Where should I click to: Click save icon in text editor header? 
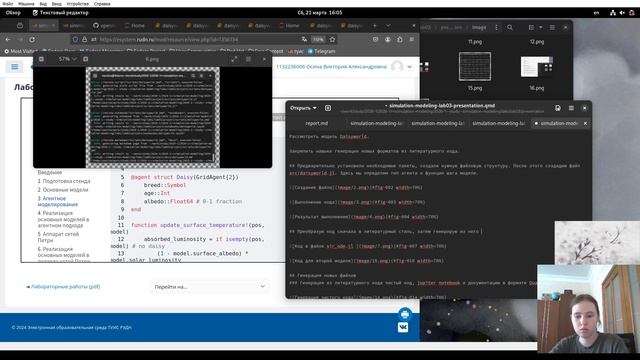(558, 108)
